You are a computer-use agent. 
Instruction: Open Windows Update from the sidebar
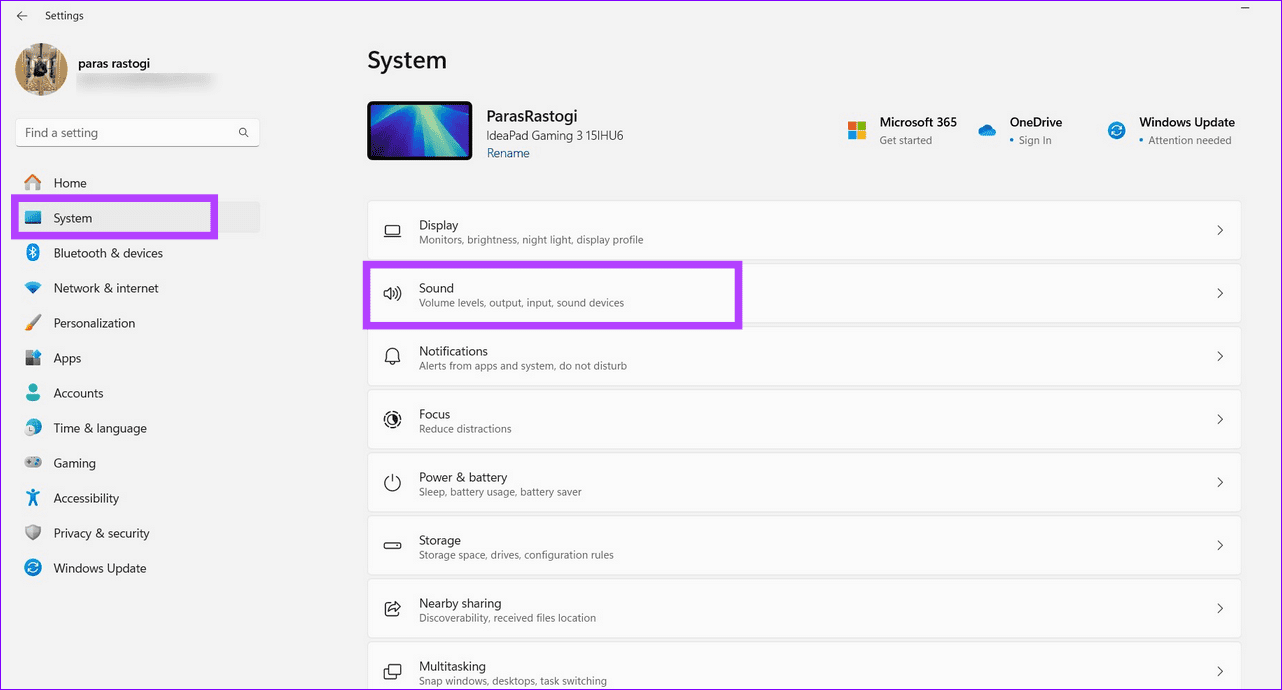pyautogui.click(x=99, y=567)
